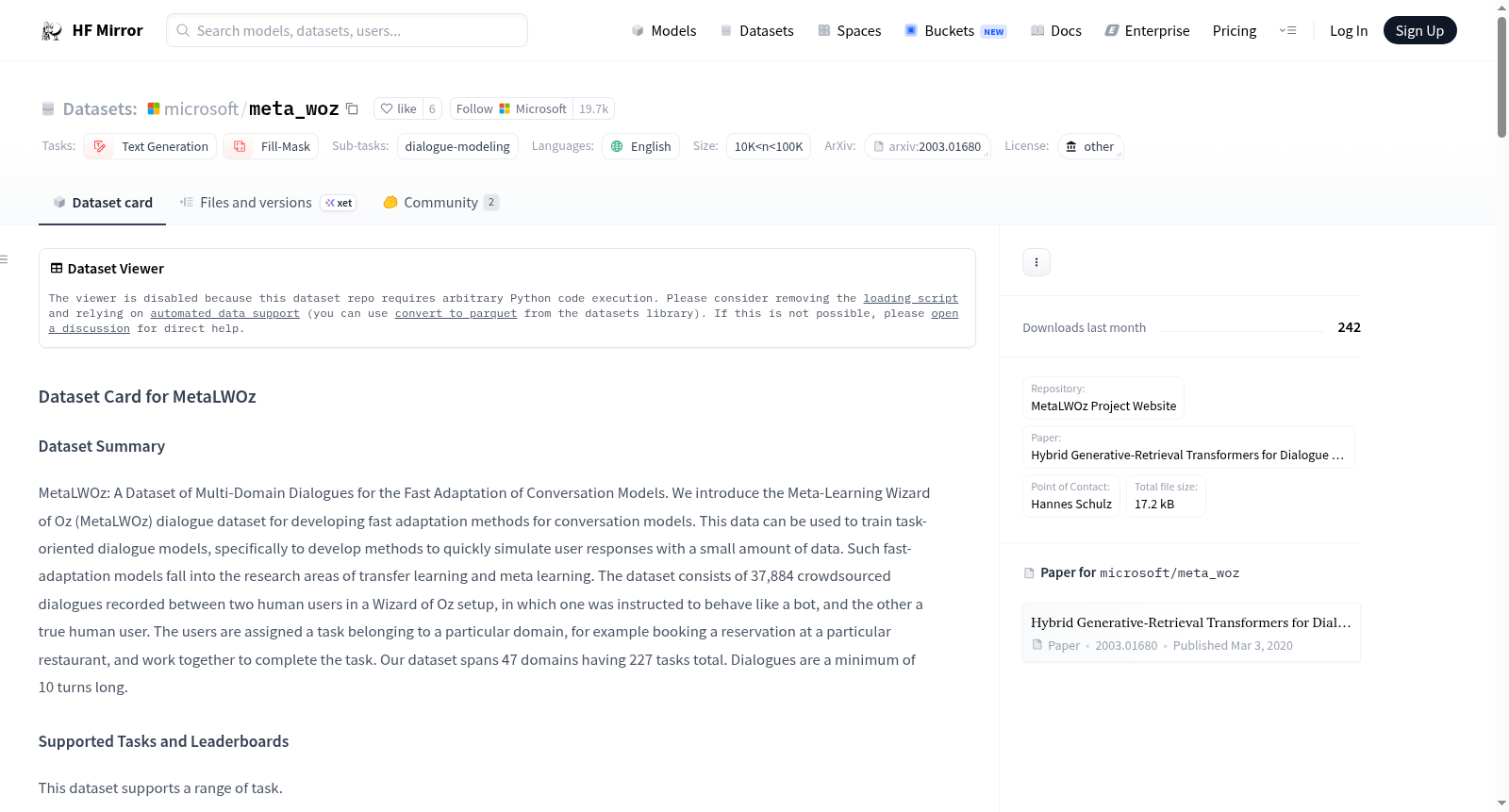1509x812 pixels.
Task: Click the Supported Tasks and Leaderboards heading
Action: coord(164,741)
